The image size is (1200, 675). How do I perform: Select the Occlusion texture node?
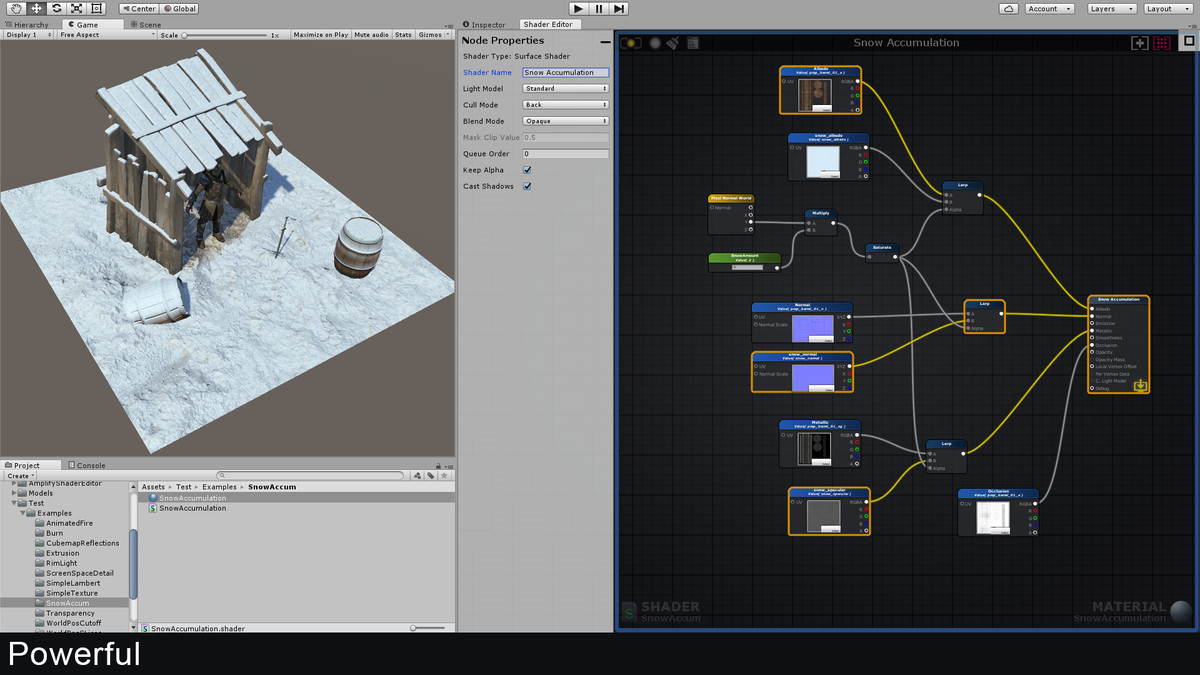coord(998,512)
